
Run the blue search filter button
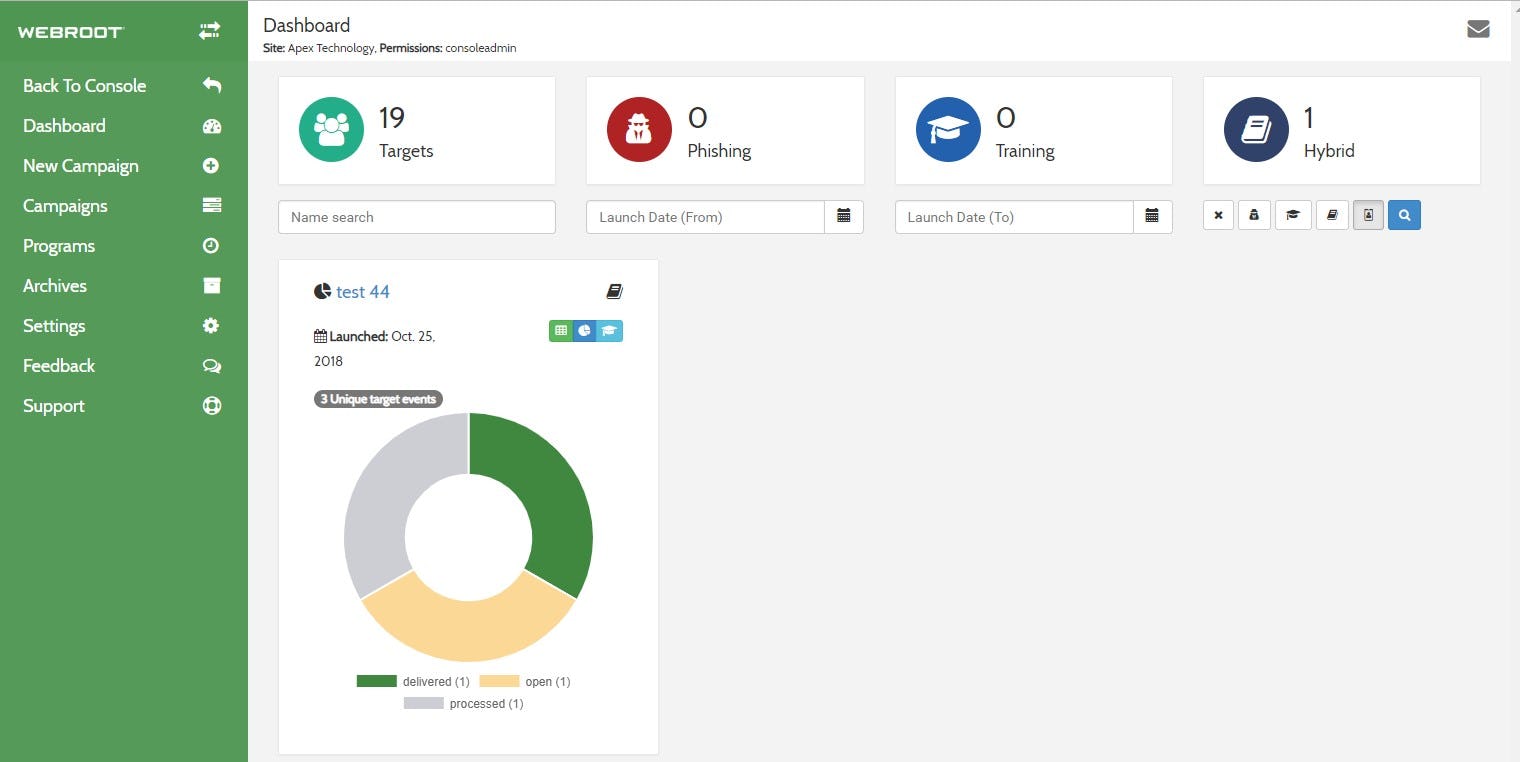(1404, 215)
